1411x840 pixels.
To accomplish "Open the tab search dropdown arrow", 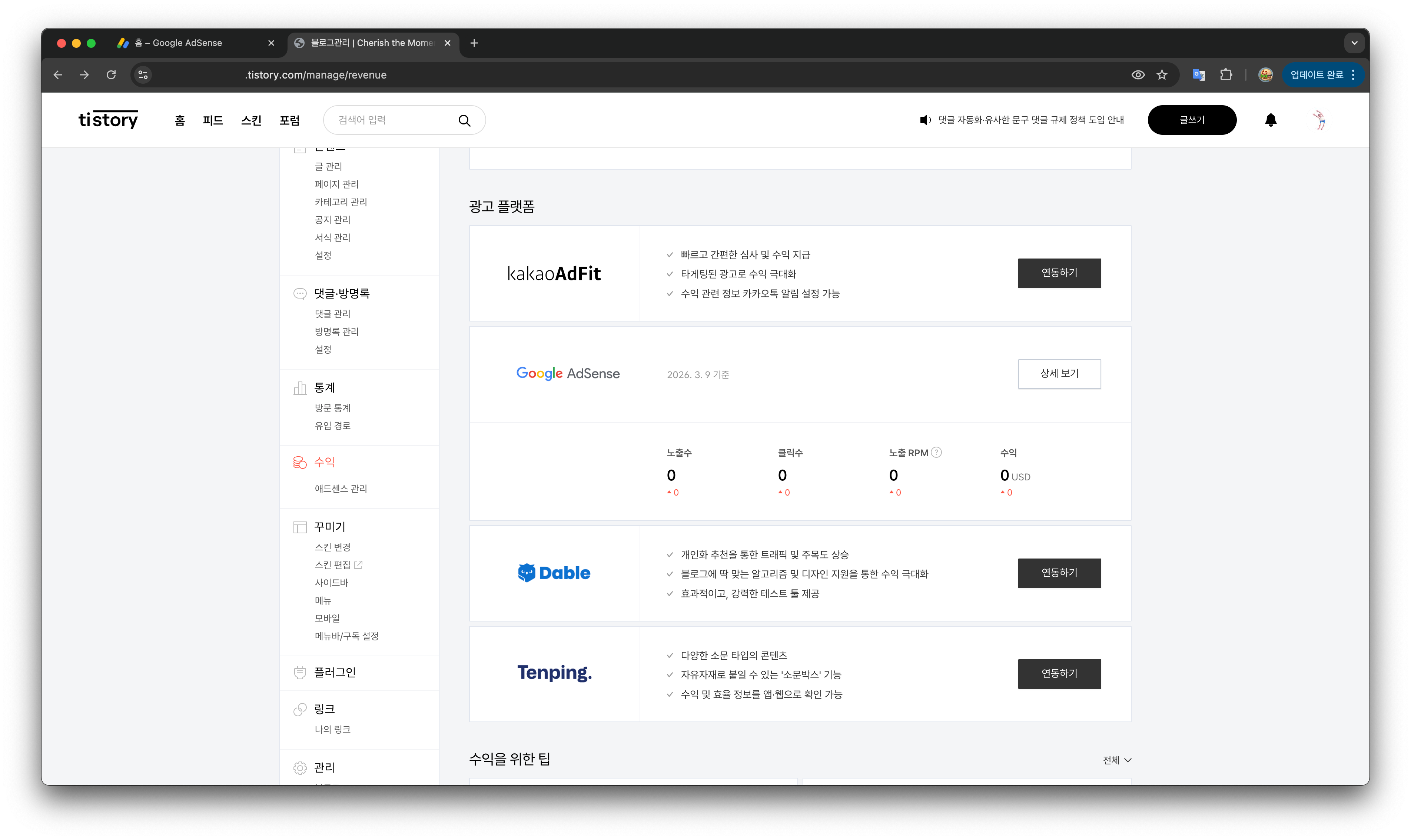I will 1354,43.
